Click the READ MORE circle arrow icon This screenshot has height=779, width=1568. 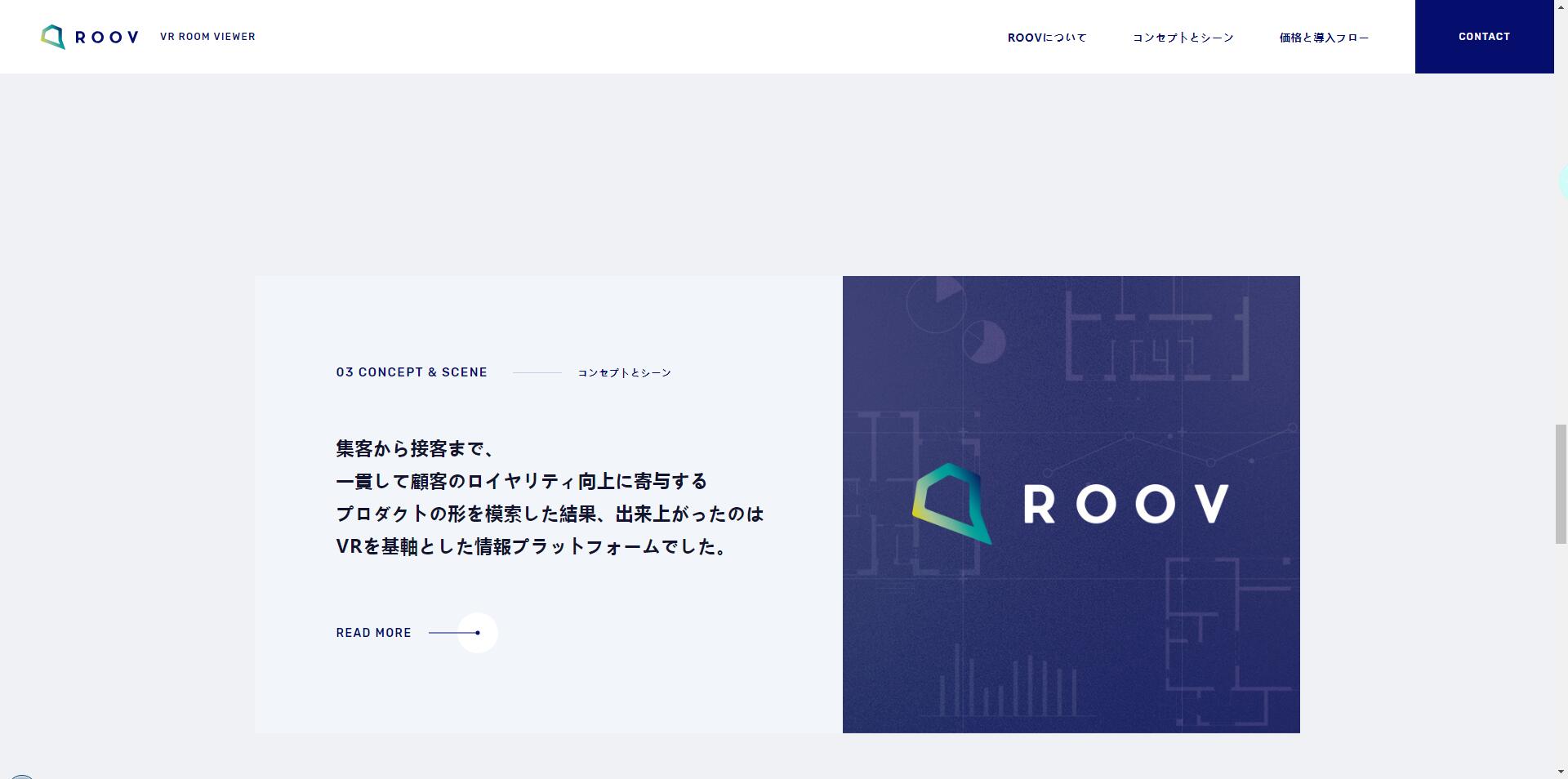pyautogui.click(x=477, y=633)
